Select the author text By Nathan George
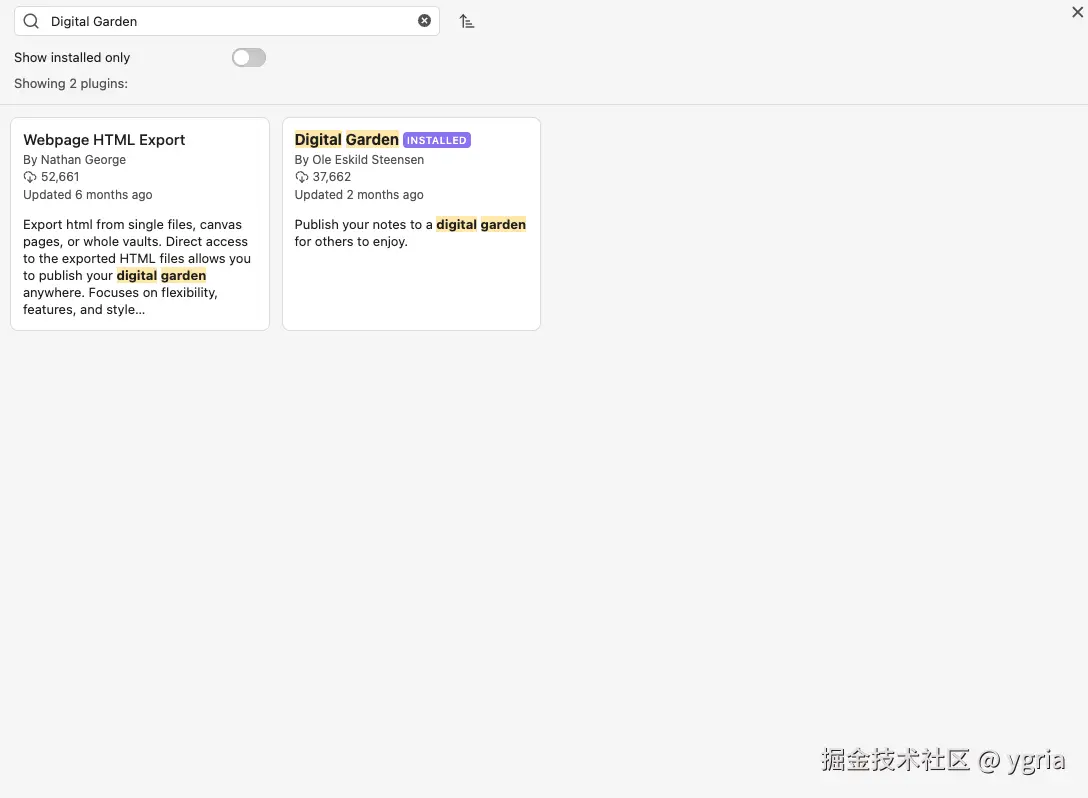 click(x=74, y=160)
